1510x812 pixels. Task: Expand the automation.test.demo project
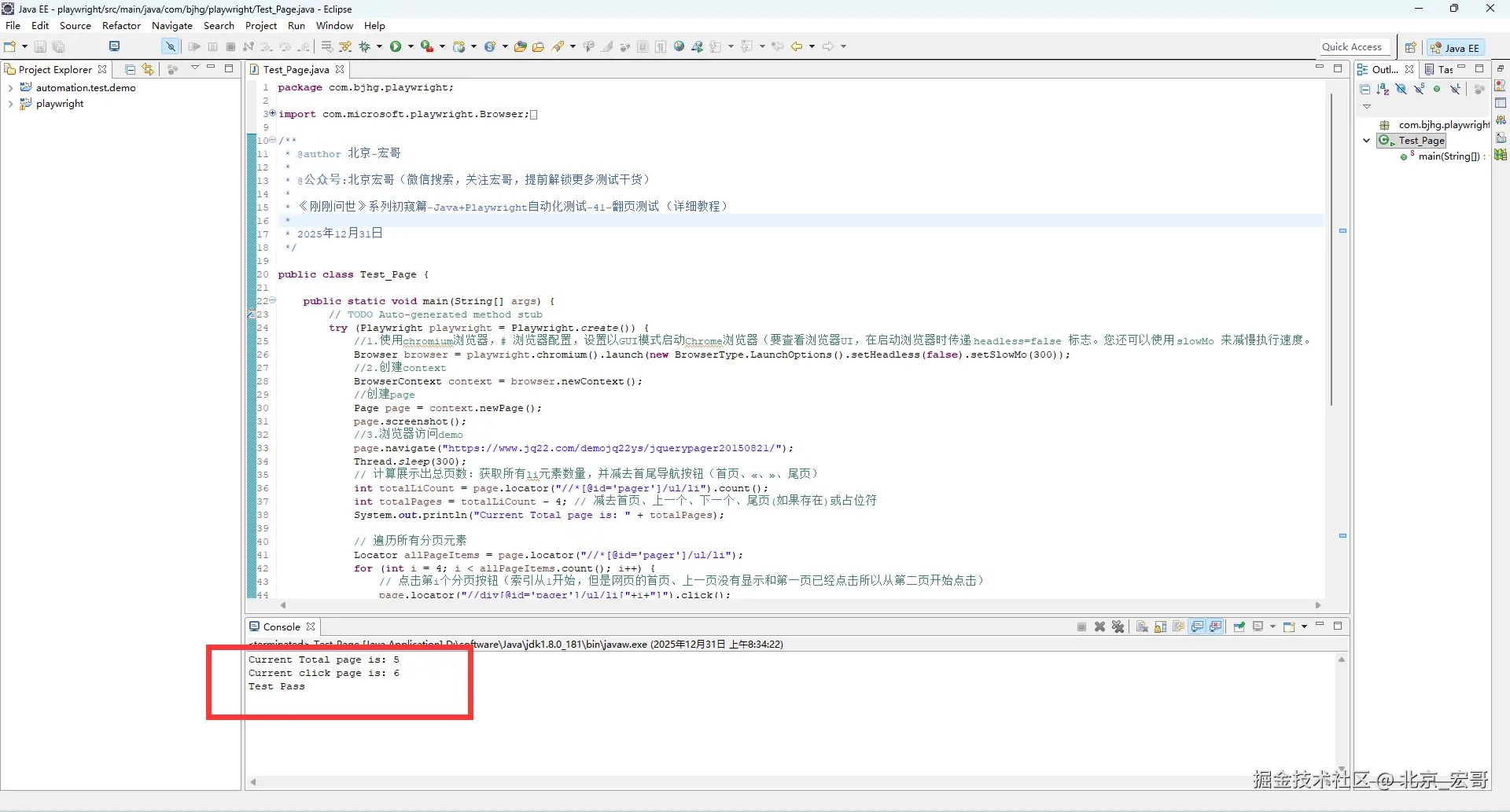[10, 88]
